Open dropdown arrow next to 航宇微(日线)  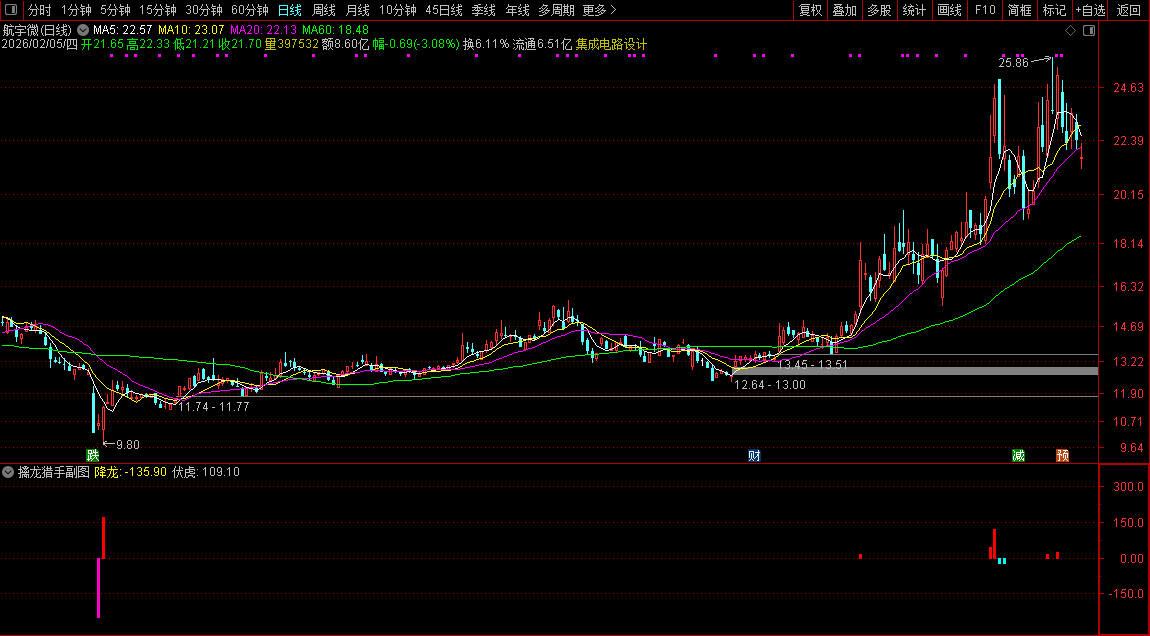pyautogui.click(x=82, y=31)
